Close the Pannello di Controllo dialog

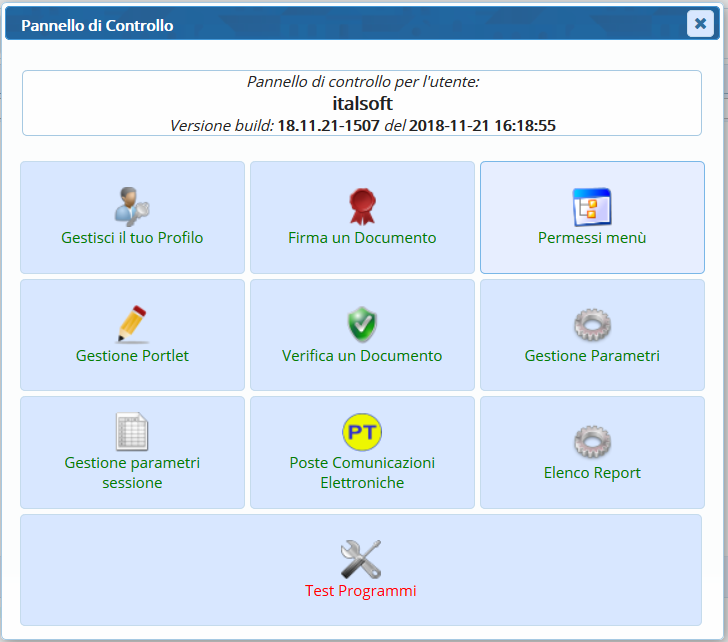(x=700, y=24)
